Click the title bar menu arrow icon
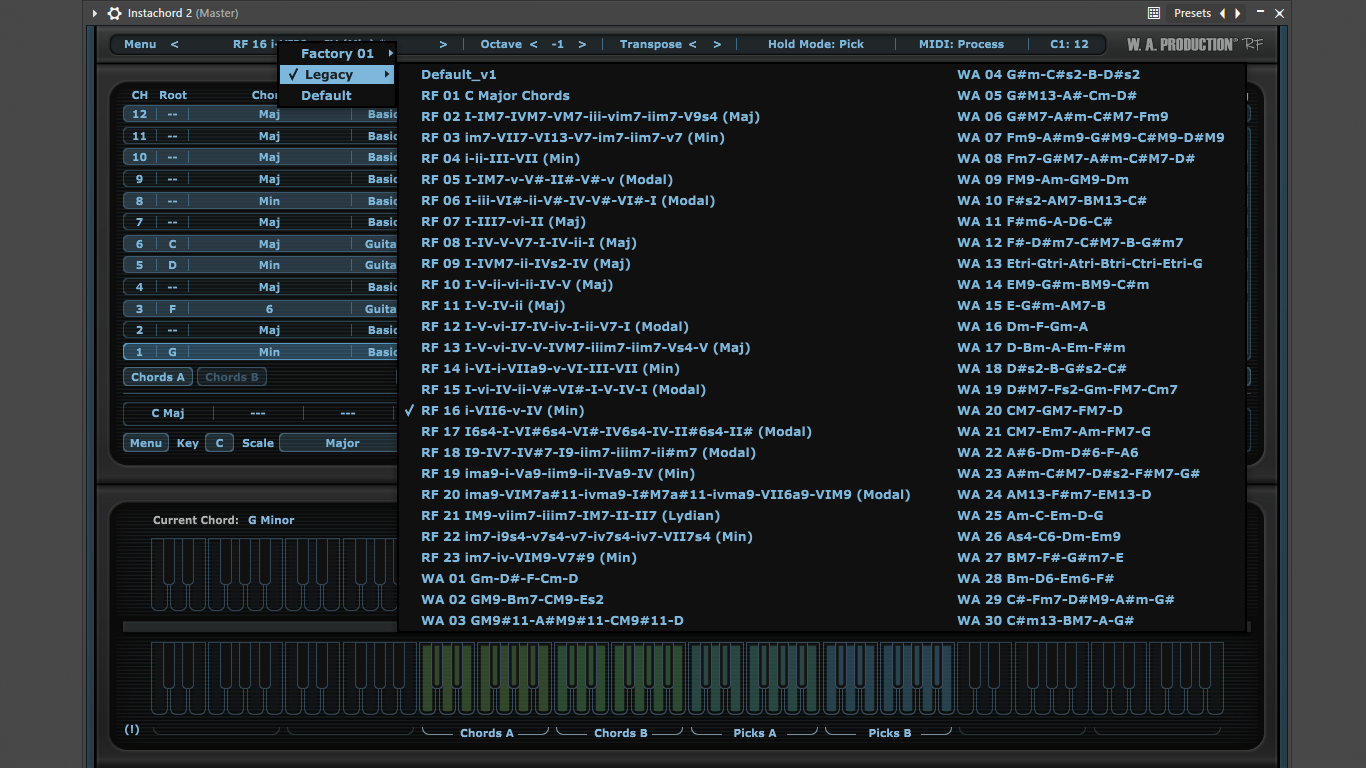Screen dimensions: 1366x768 coord(95,13)
